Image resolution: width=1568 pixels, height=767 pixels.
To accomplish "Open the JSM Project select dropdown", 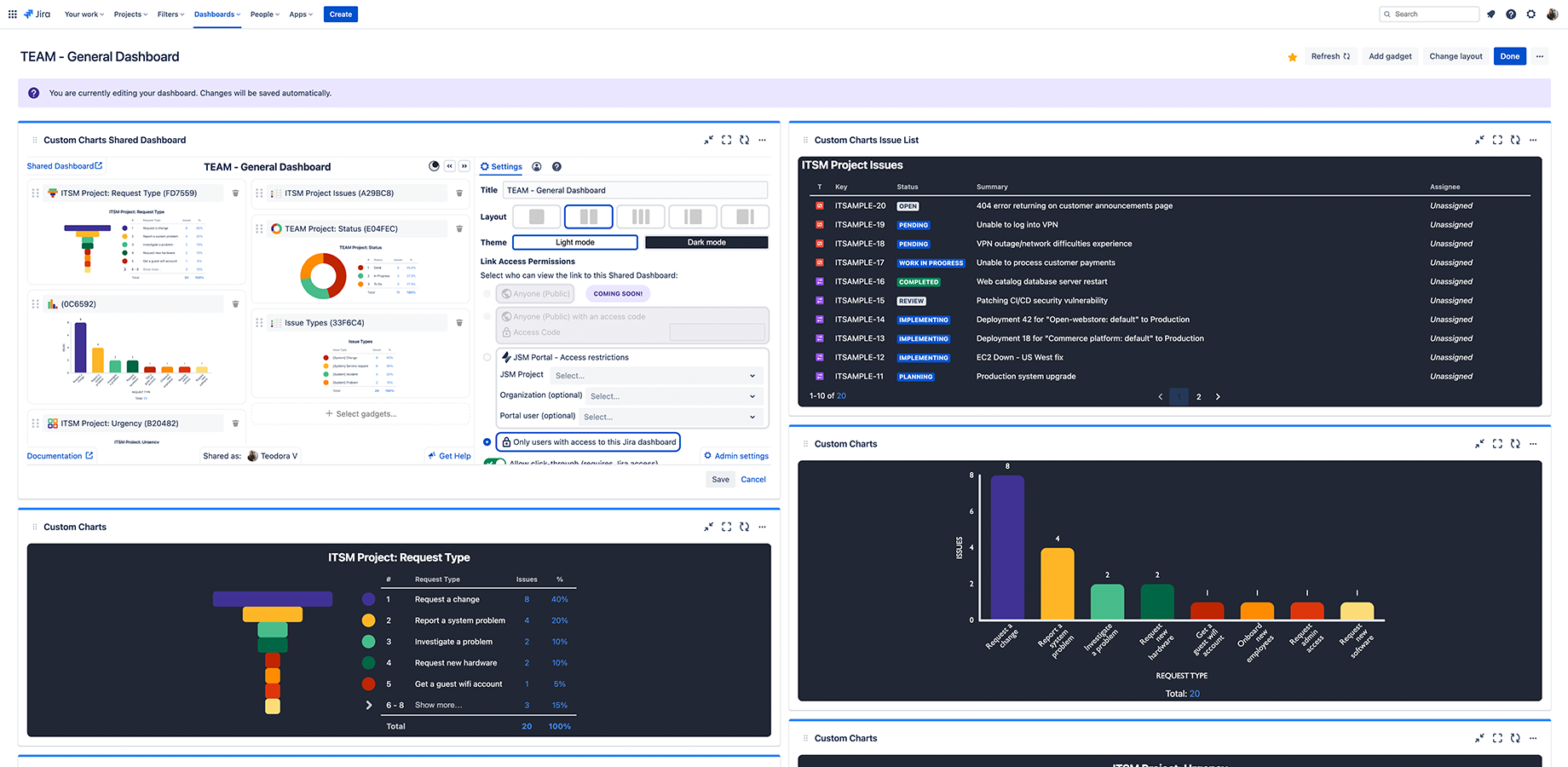I will [x=655, y=376].
